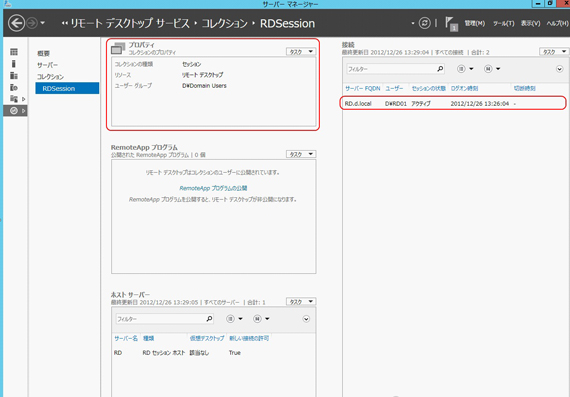
Task: Open the コレクション page in navigation
Action: coord(50,77)
